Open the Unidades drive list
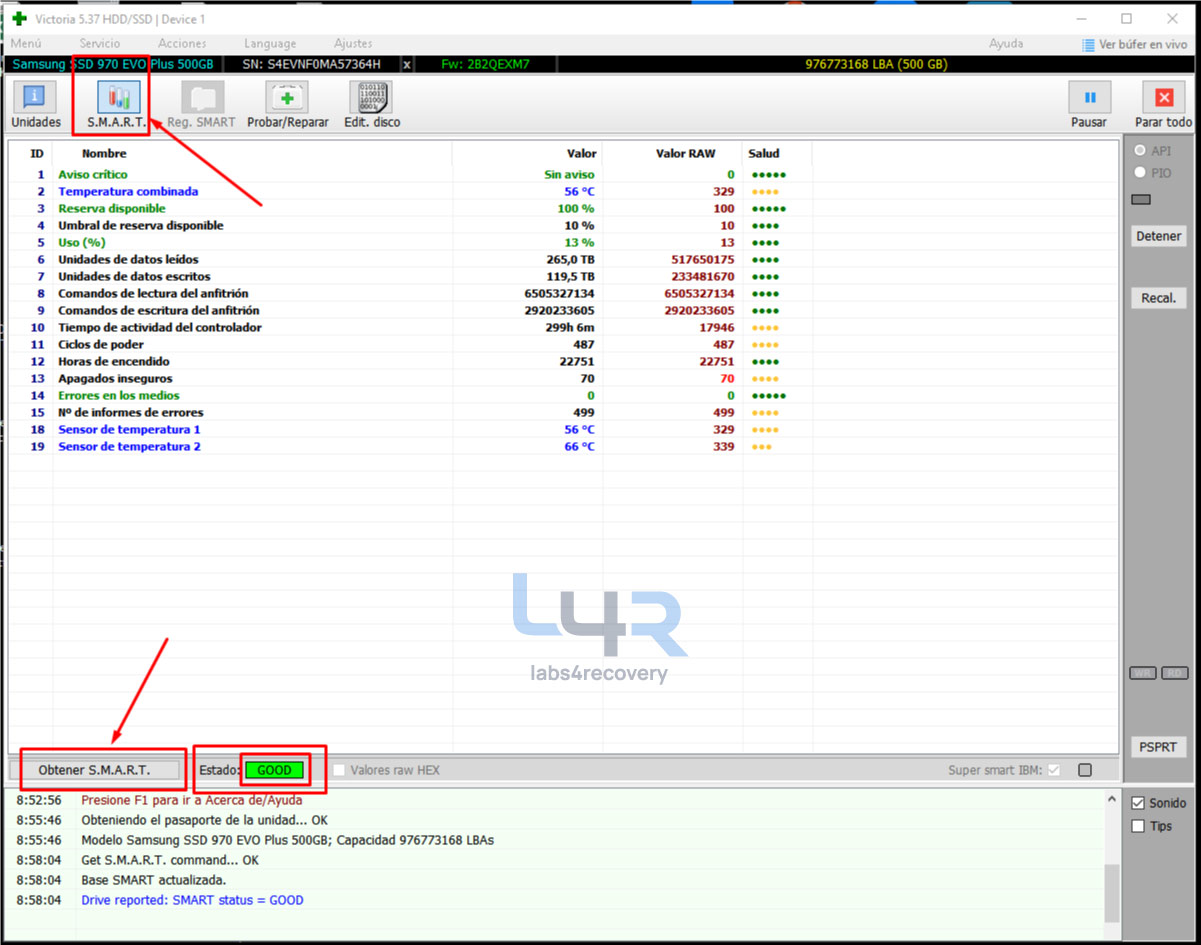This screenshot has height=945, width=1201. pos(35,105)
